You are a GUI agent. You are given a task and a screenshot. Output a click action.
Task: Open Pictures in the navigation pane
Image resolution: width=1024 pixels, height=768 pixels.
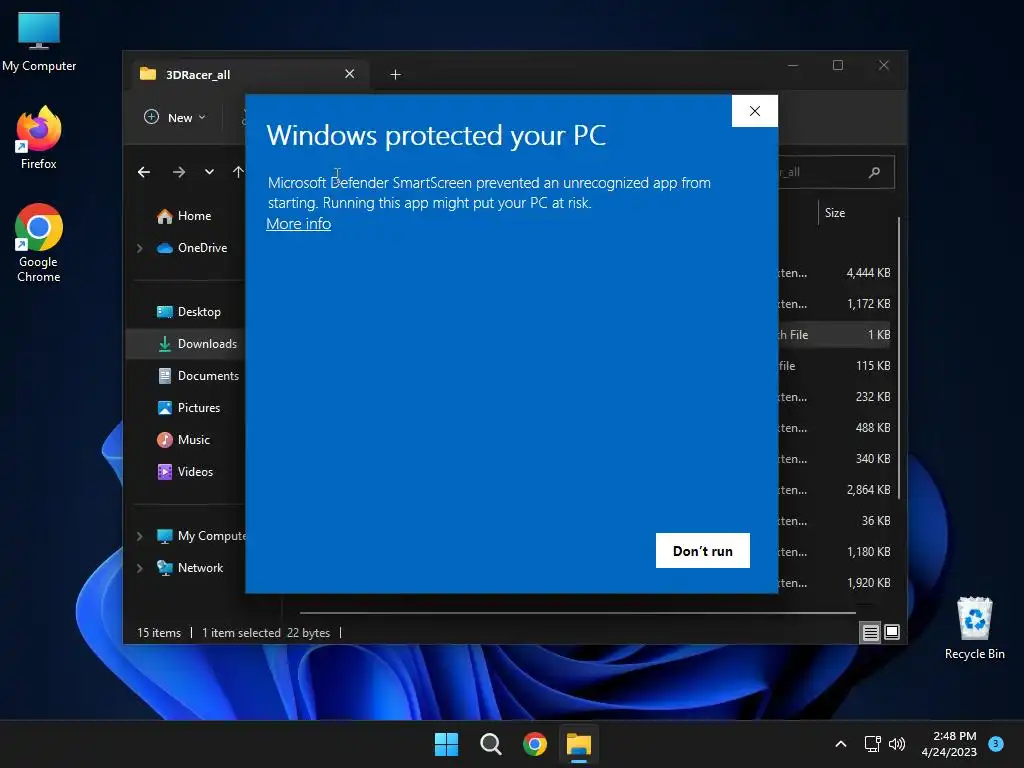tap(189, 408)
